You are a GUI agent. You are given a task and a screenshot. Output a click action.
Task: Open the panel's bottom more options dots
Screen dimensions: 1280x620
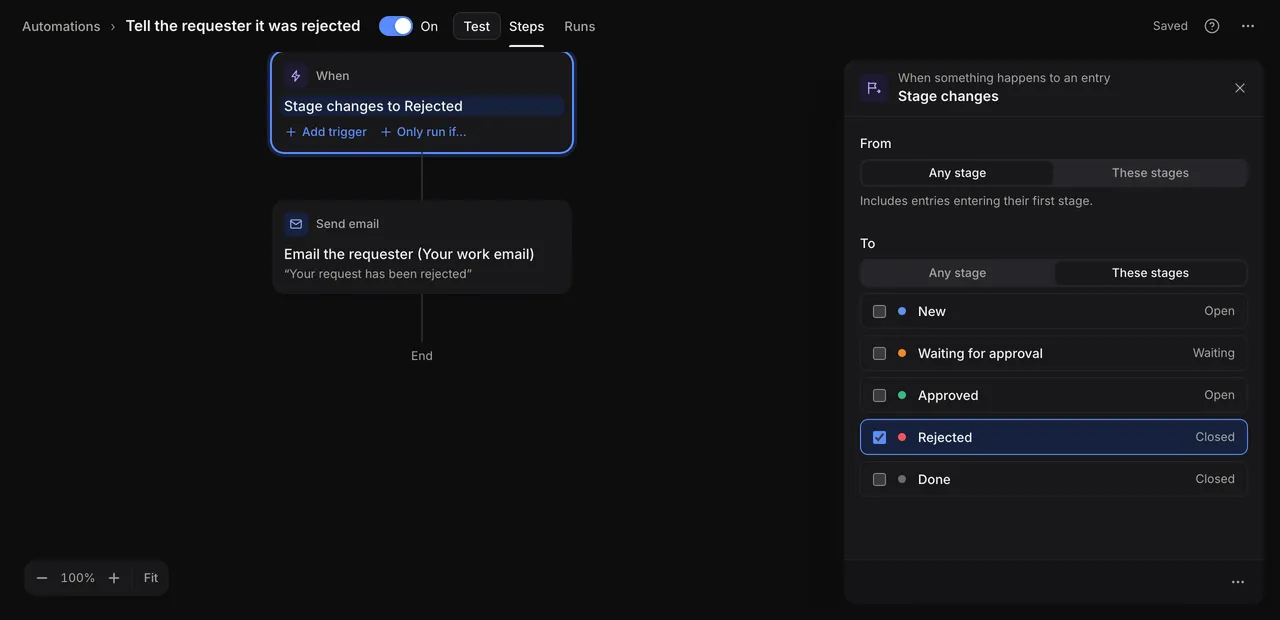pos(1238,582)
